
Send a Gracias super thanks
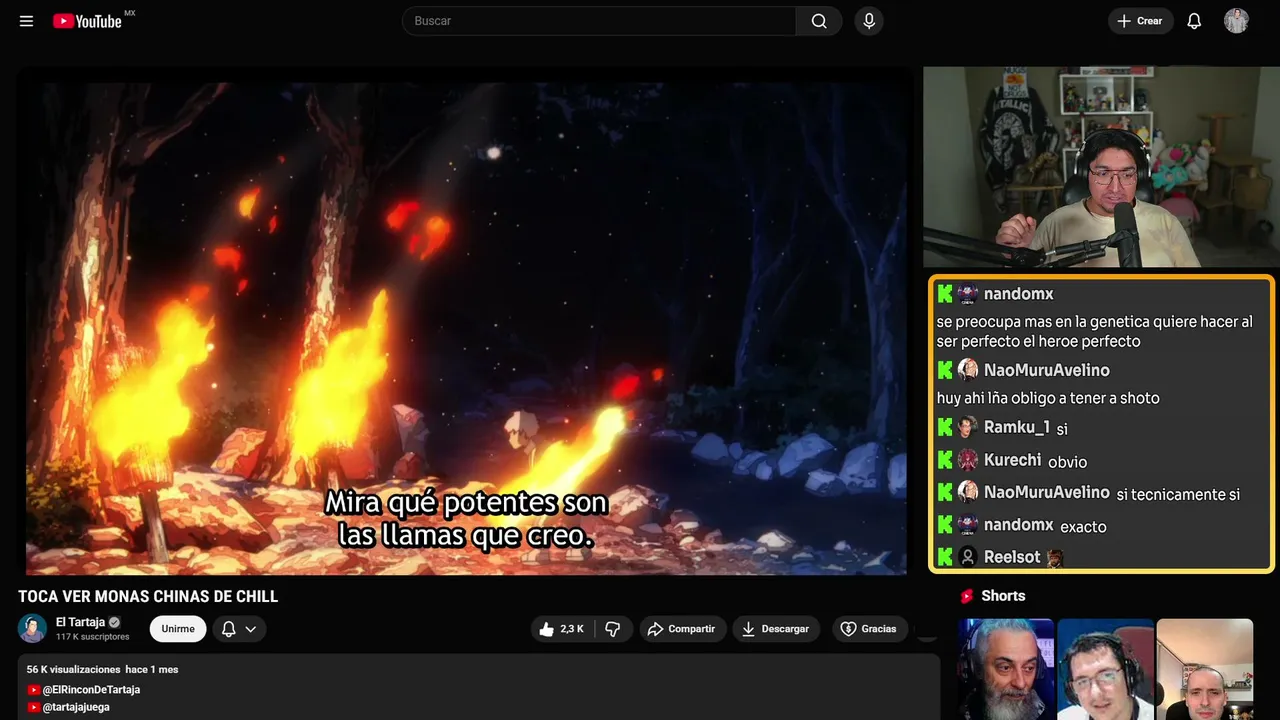point(868,629)
